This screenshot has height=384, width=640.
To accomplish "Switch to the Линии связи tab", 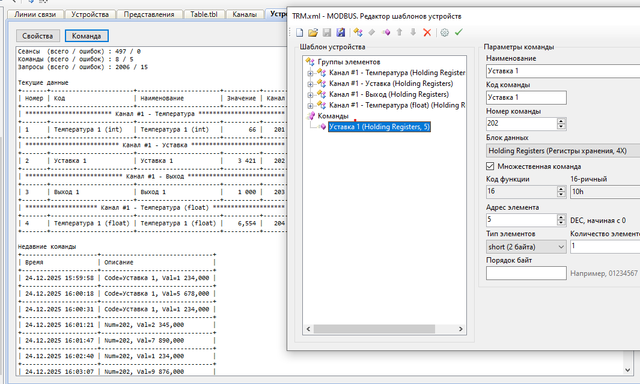I will pyautogui.click(x=35, y=14).
